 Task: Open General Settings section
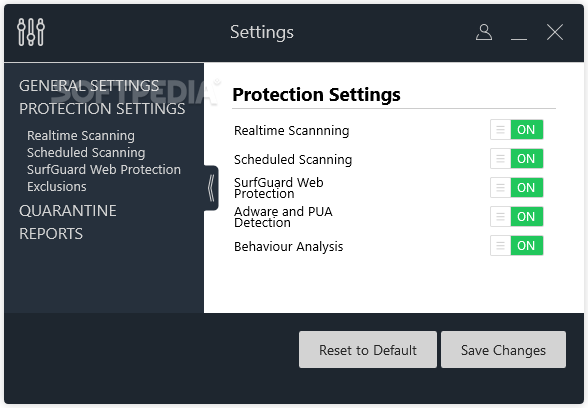pos(89,86)
